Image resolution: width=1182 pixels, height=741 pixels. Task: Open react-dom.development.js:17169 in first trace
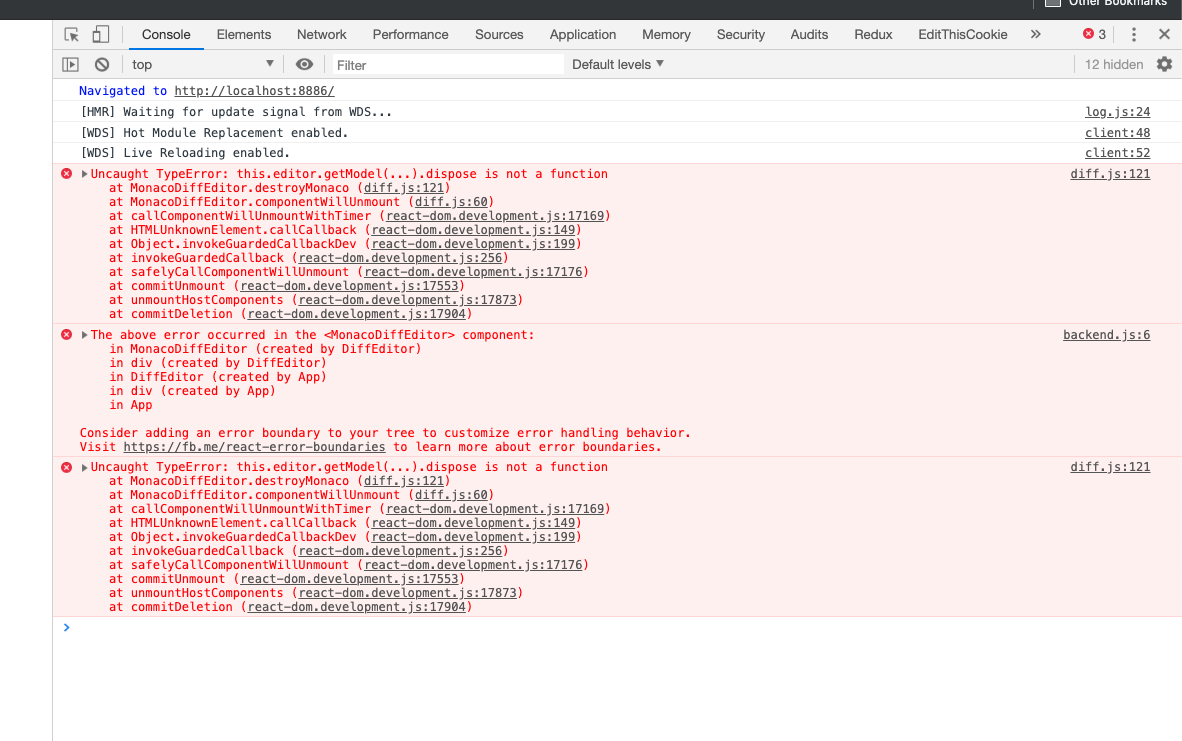point(495,216)
